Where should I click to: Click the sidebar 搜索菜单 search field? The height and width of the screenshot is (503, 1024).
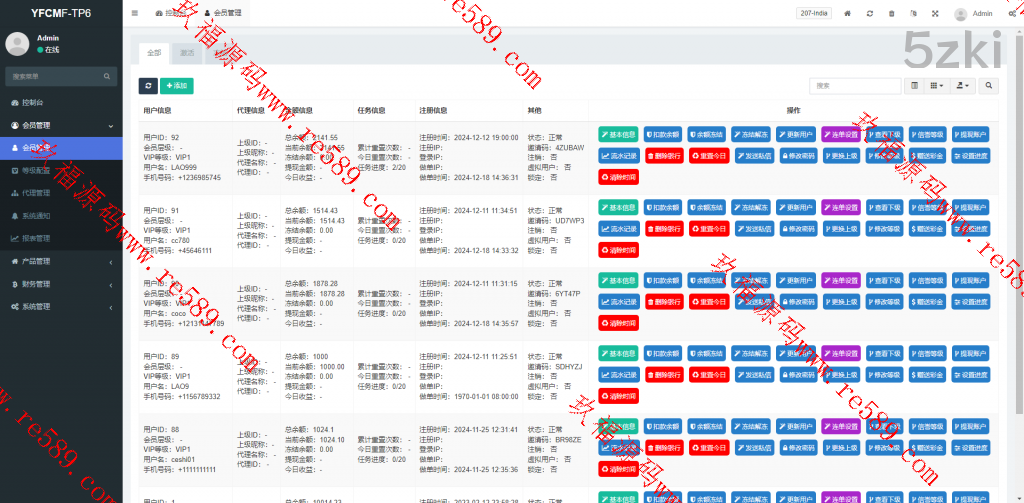(x=61, y=76)
